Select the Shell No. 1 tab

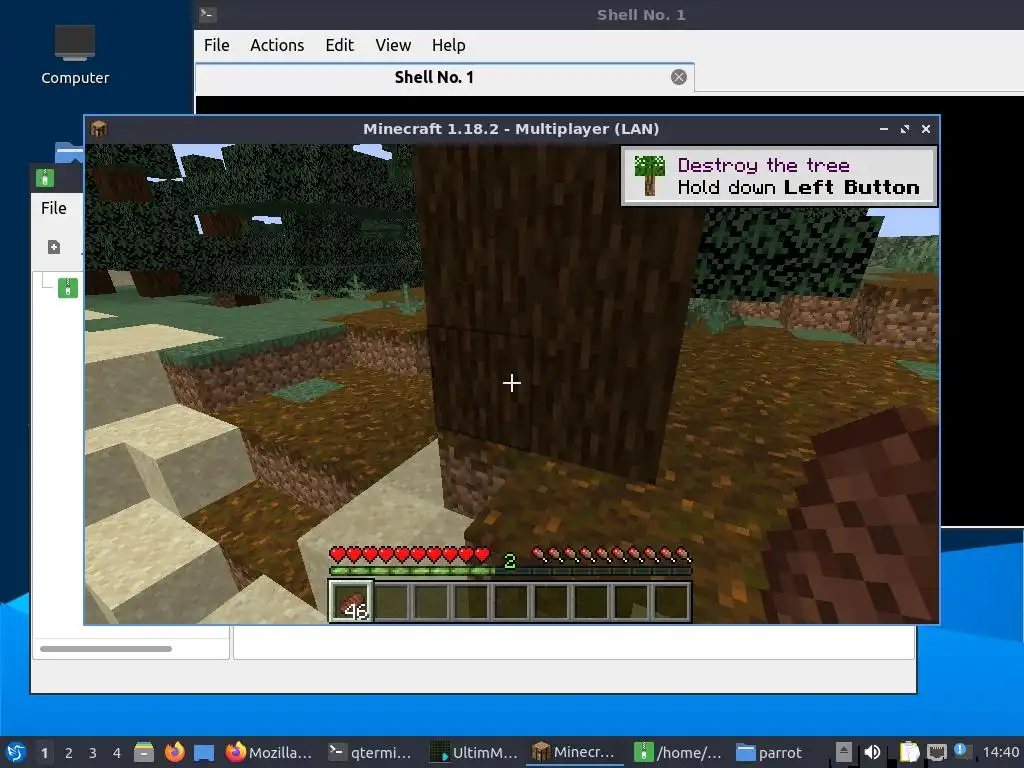444,78
